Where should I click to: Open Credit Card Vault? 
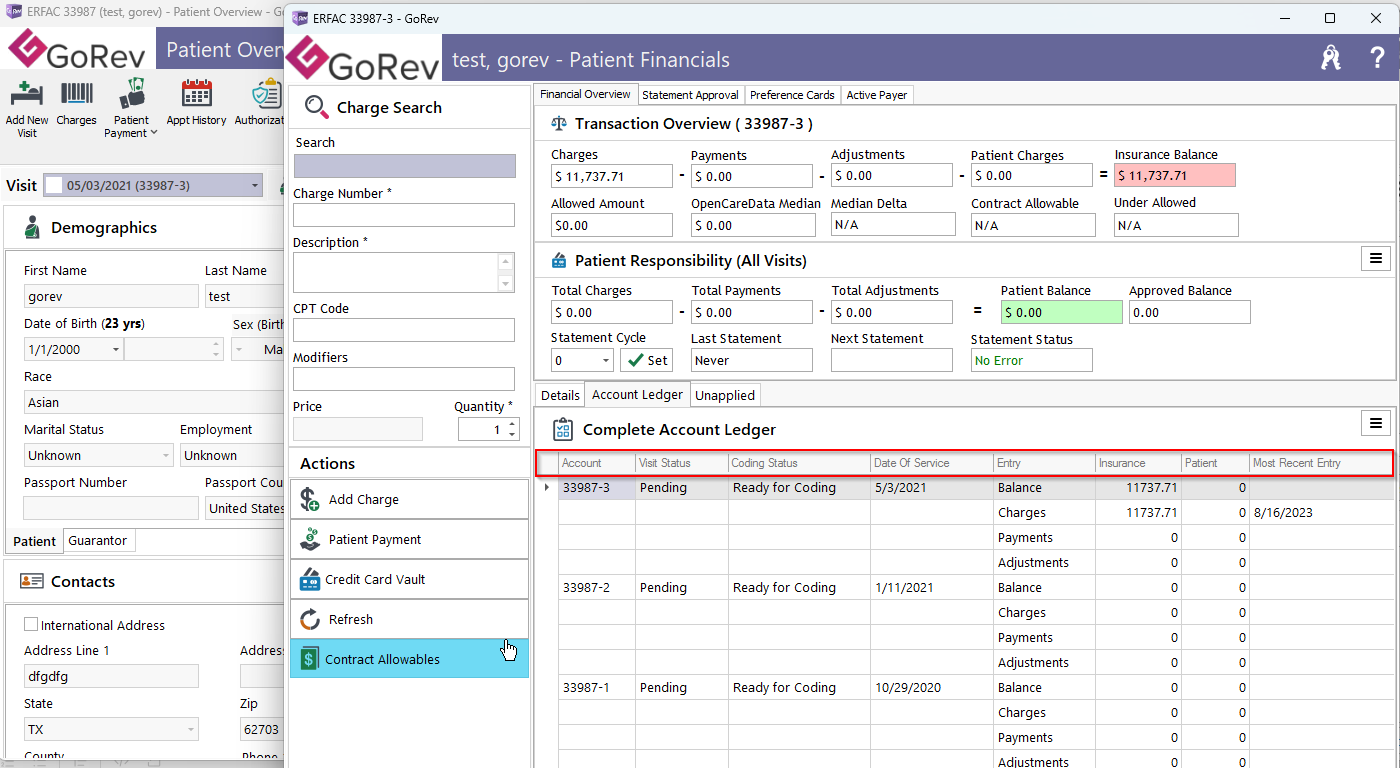pyautogui.click(x=409, y=579)
